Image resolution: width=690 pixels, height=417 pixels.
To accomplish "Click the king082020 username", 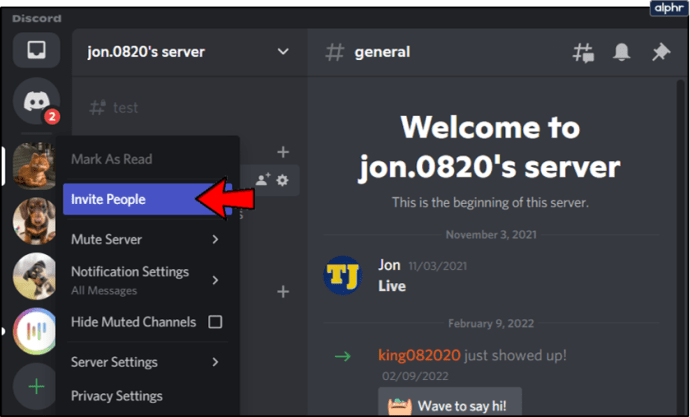I will (x=419, y=355).
